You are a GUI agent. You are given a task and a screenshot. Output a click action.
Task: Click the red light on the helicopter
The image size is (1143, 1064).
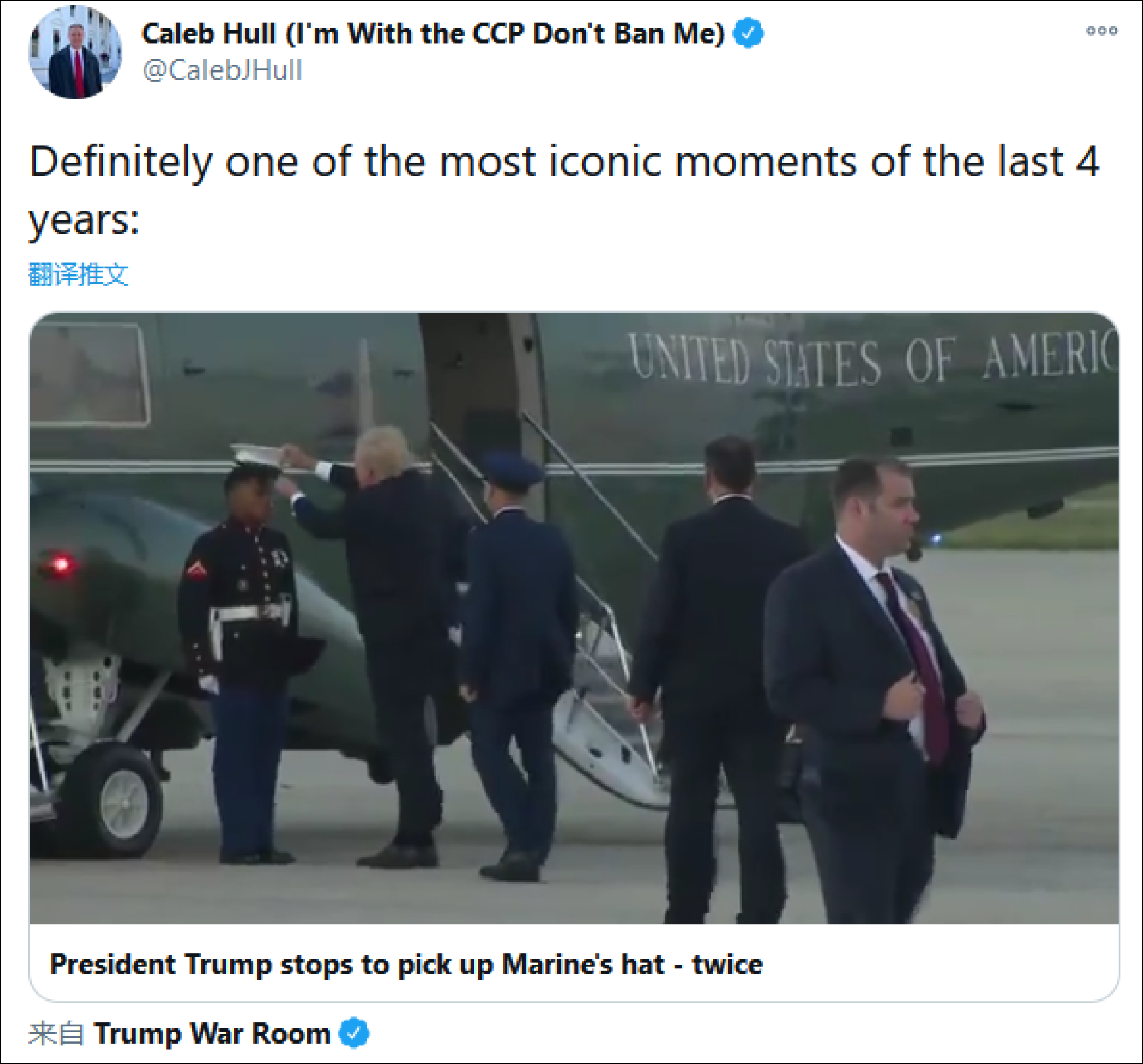pos(61,563)
